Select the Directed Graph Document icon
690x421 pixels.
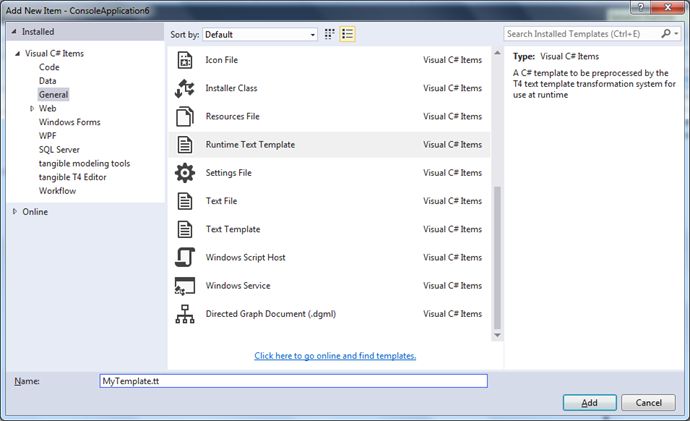tap(185, 314)
